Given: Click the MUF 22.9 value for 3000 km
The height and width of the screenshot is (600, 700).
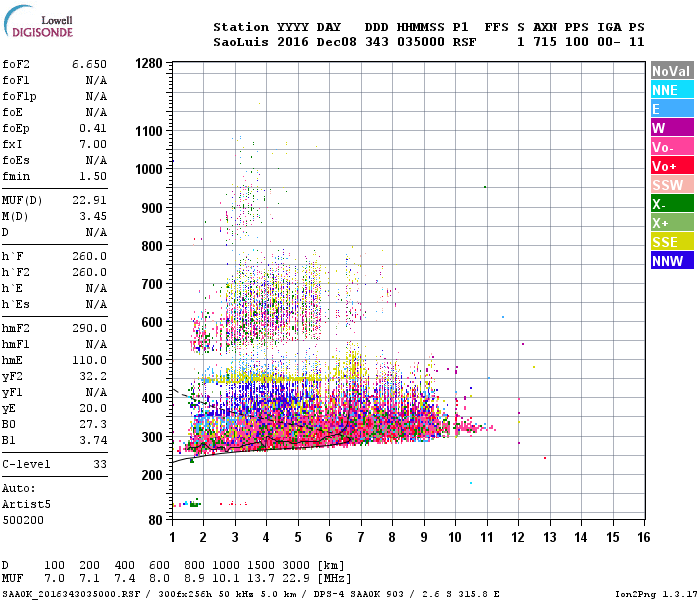Looking at the screenshot, I should coord(296,579).
